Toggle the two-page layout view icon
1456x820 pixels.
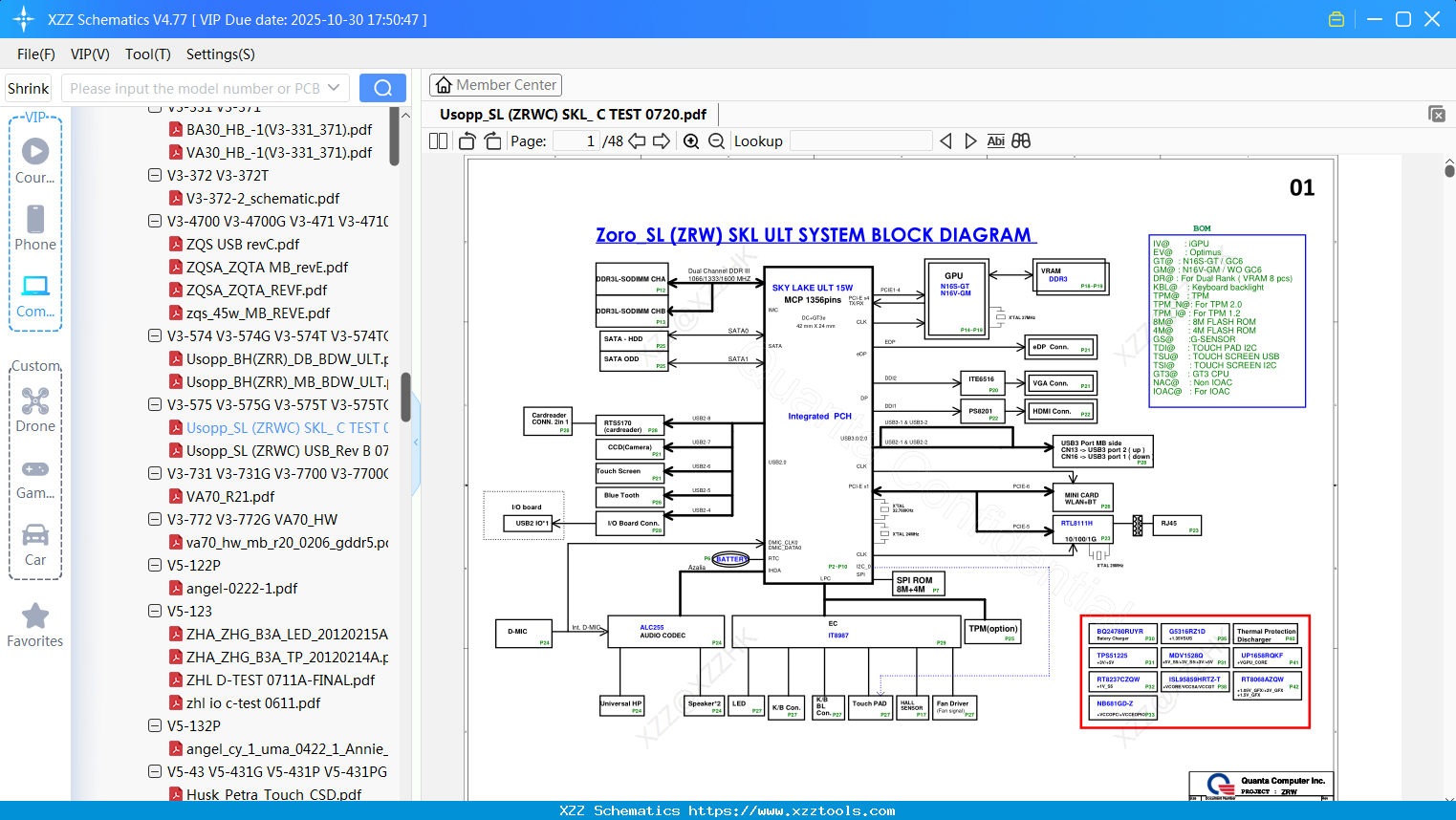[438, 141]
